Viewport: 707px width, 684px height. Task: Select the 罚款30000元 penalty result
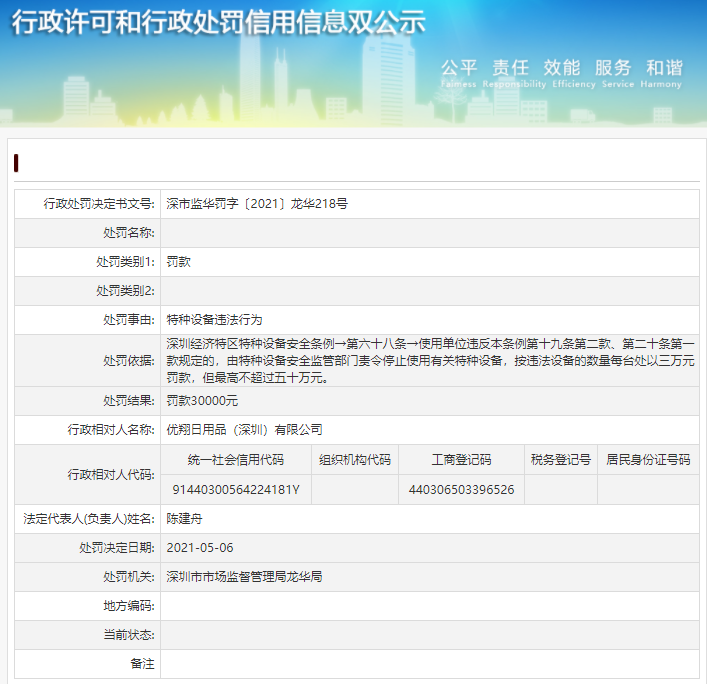202,400
